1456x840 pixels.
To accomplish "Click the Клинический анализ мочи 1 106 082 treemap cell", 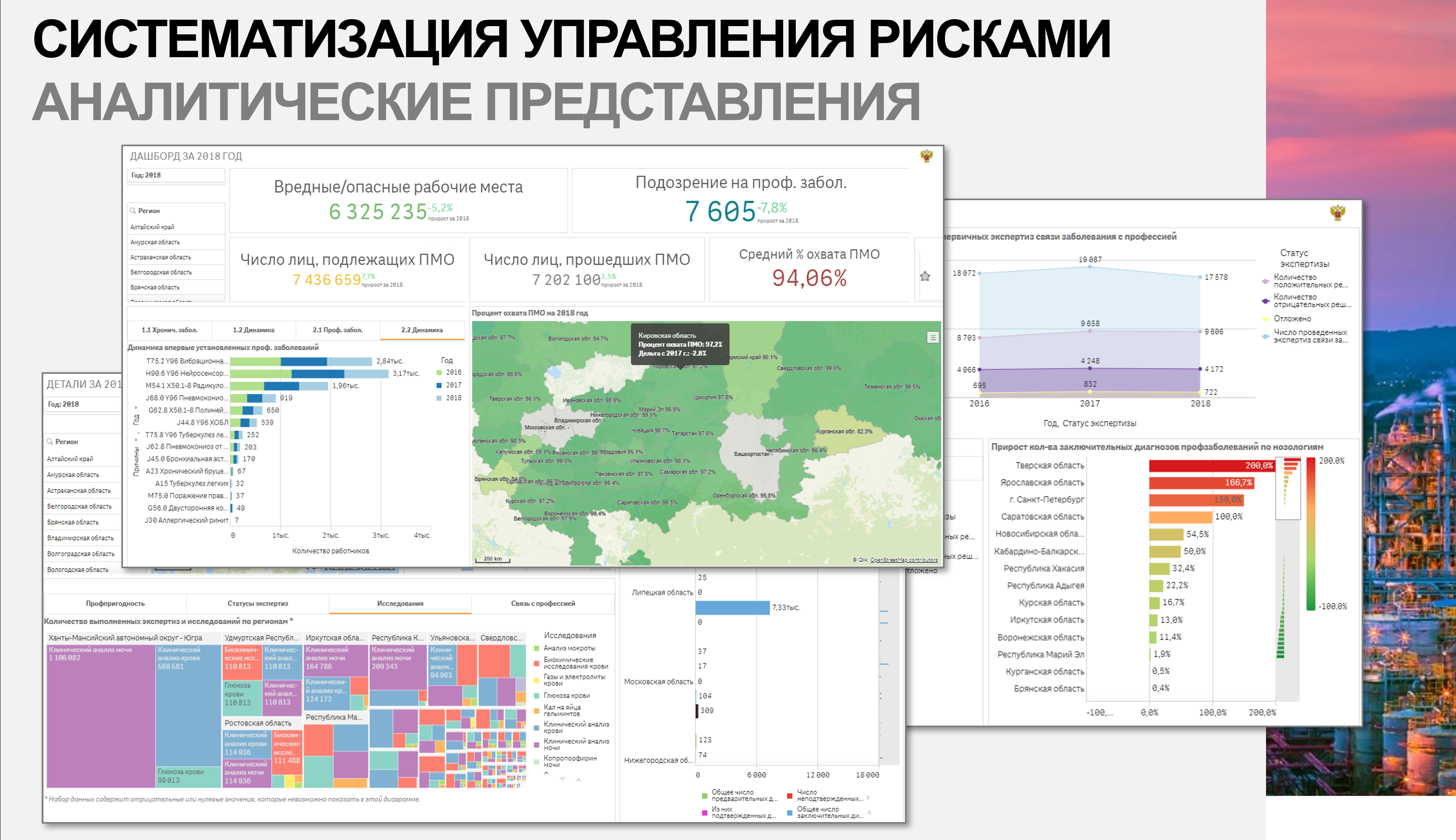I will (101, 716).
